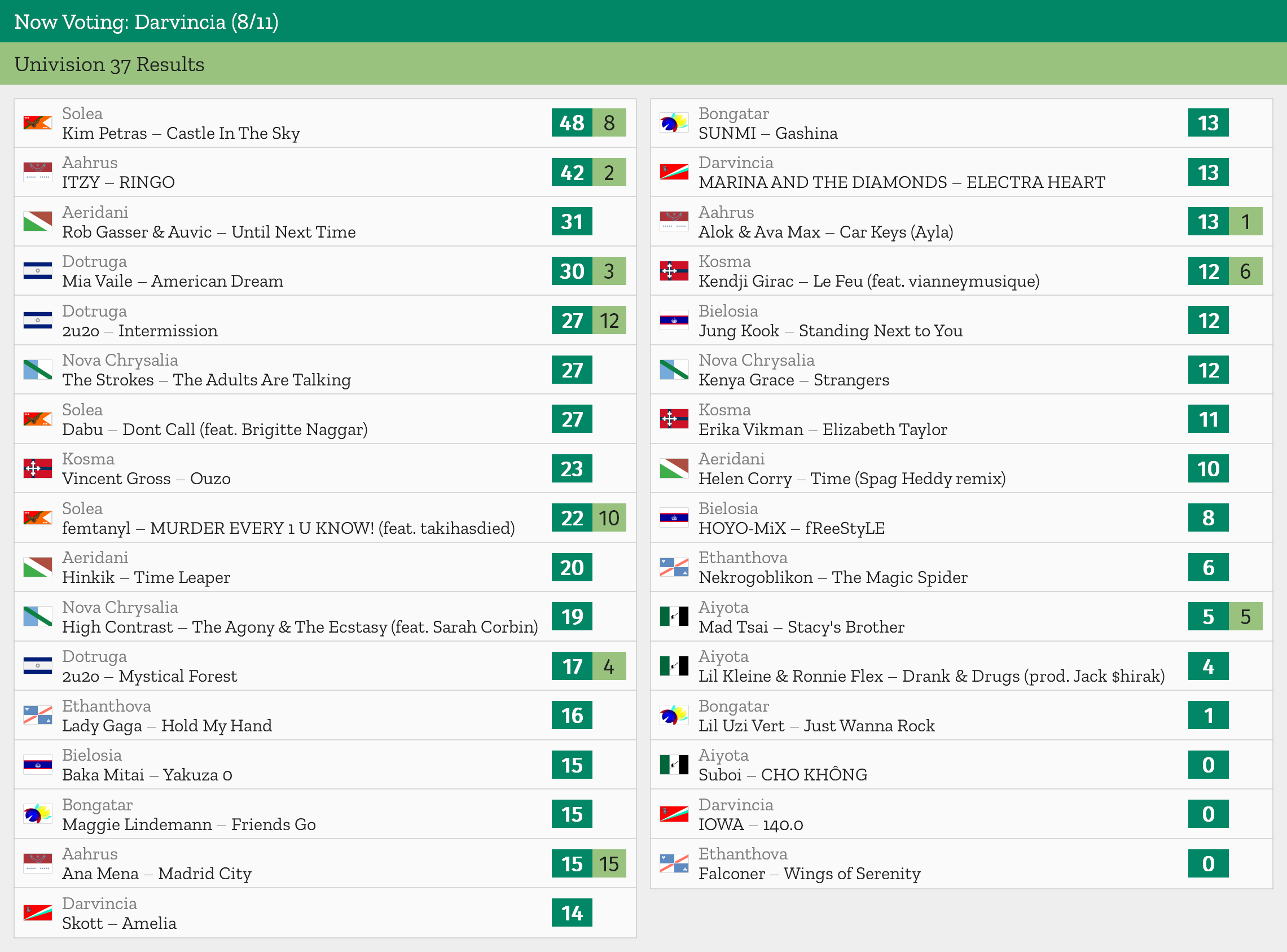Image resolution: width=1287 pixels, height=952 pixels.
Task: Click the Bongatar flag beside Maggie Lindemann
Action: coord(37,814)
